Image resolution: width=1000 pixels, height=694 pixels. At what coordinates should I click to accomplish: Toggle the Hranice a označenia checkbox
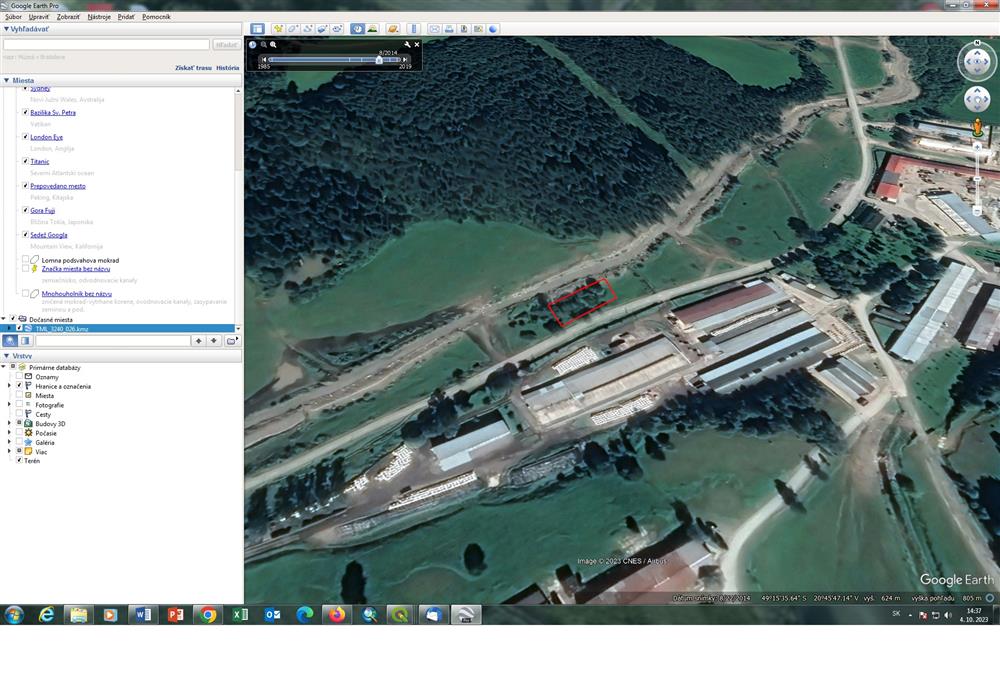pos(19,386)
